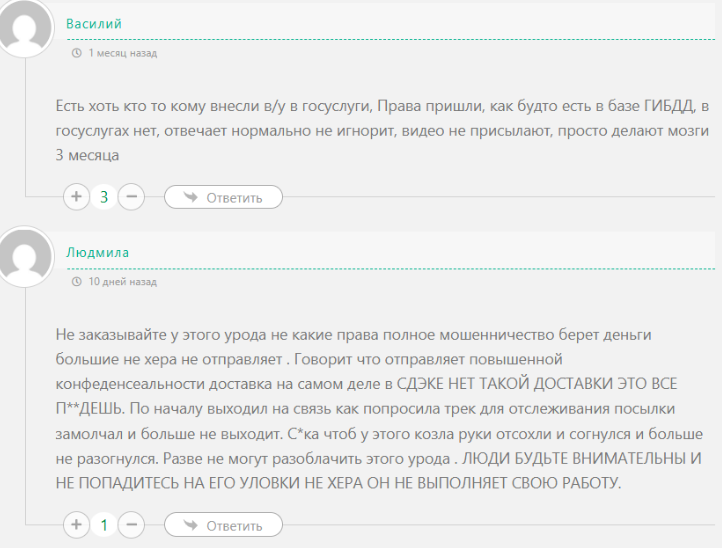
Task: Downvote Людмила's comment with the minus icon
Action: pos(131,525)
